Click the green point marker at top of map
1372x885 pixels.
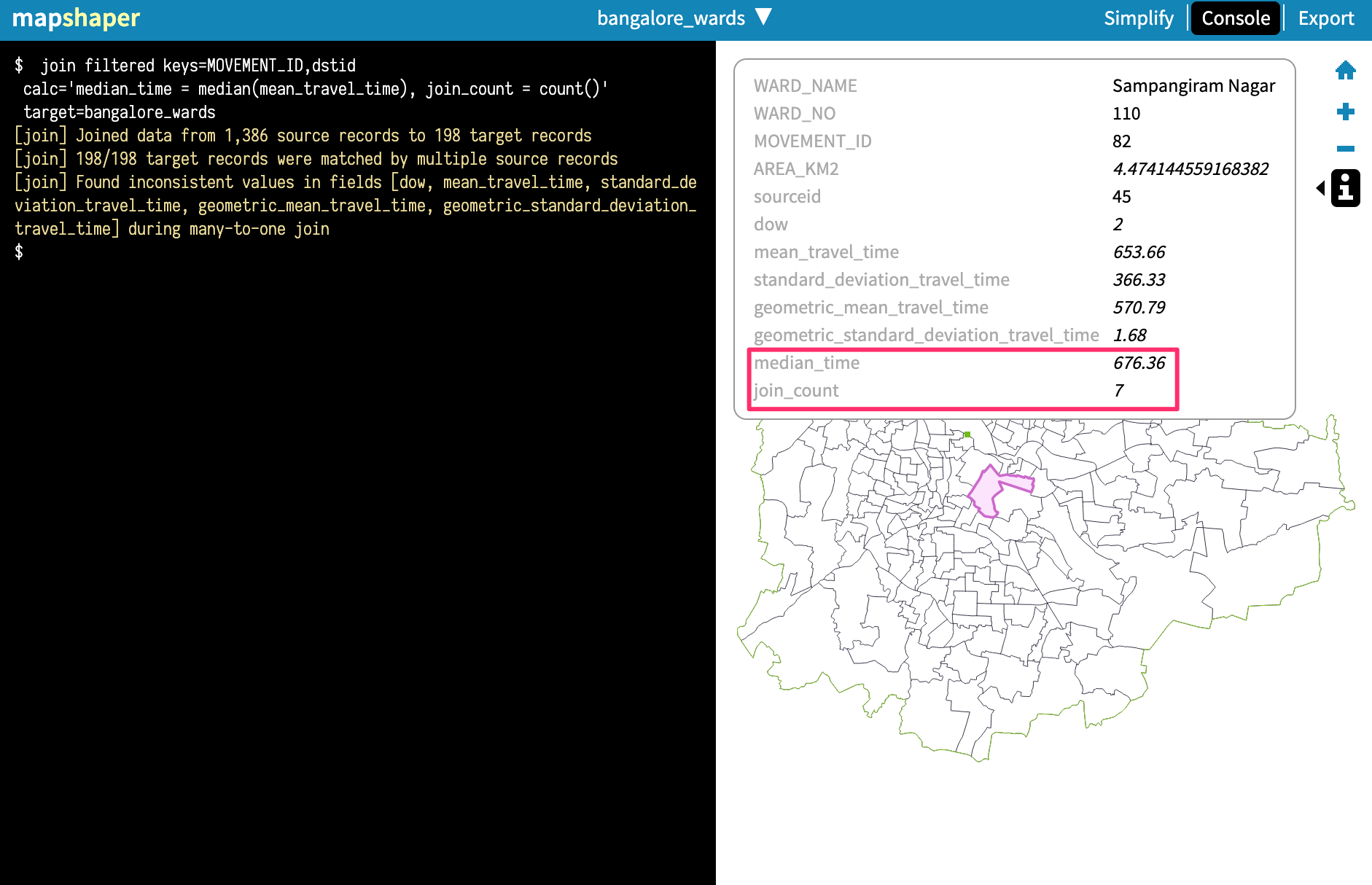click(x=967, y=435)
